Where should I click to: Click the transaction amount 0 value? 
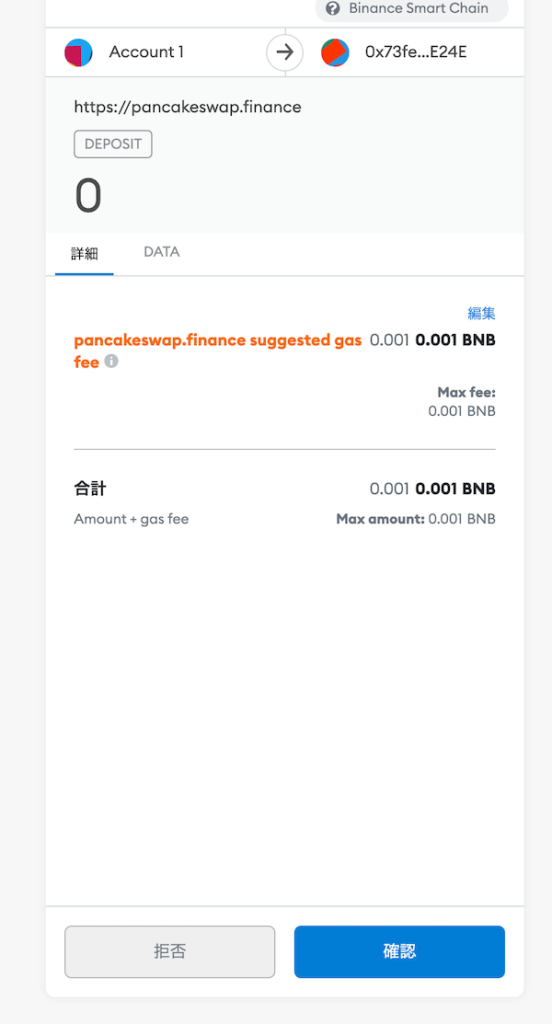click(88, 196)
